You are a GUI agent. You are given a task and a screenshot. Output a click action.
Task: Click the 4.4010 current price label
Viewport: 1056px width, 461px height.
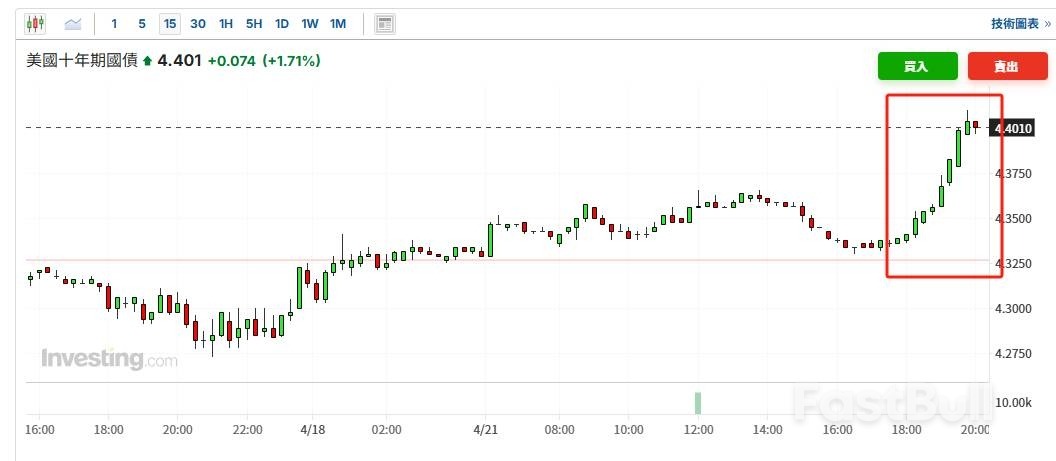pos(1012,128)
